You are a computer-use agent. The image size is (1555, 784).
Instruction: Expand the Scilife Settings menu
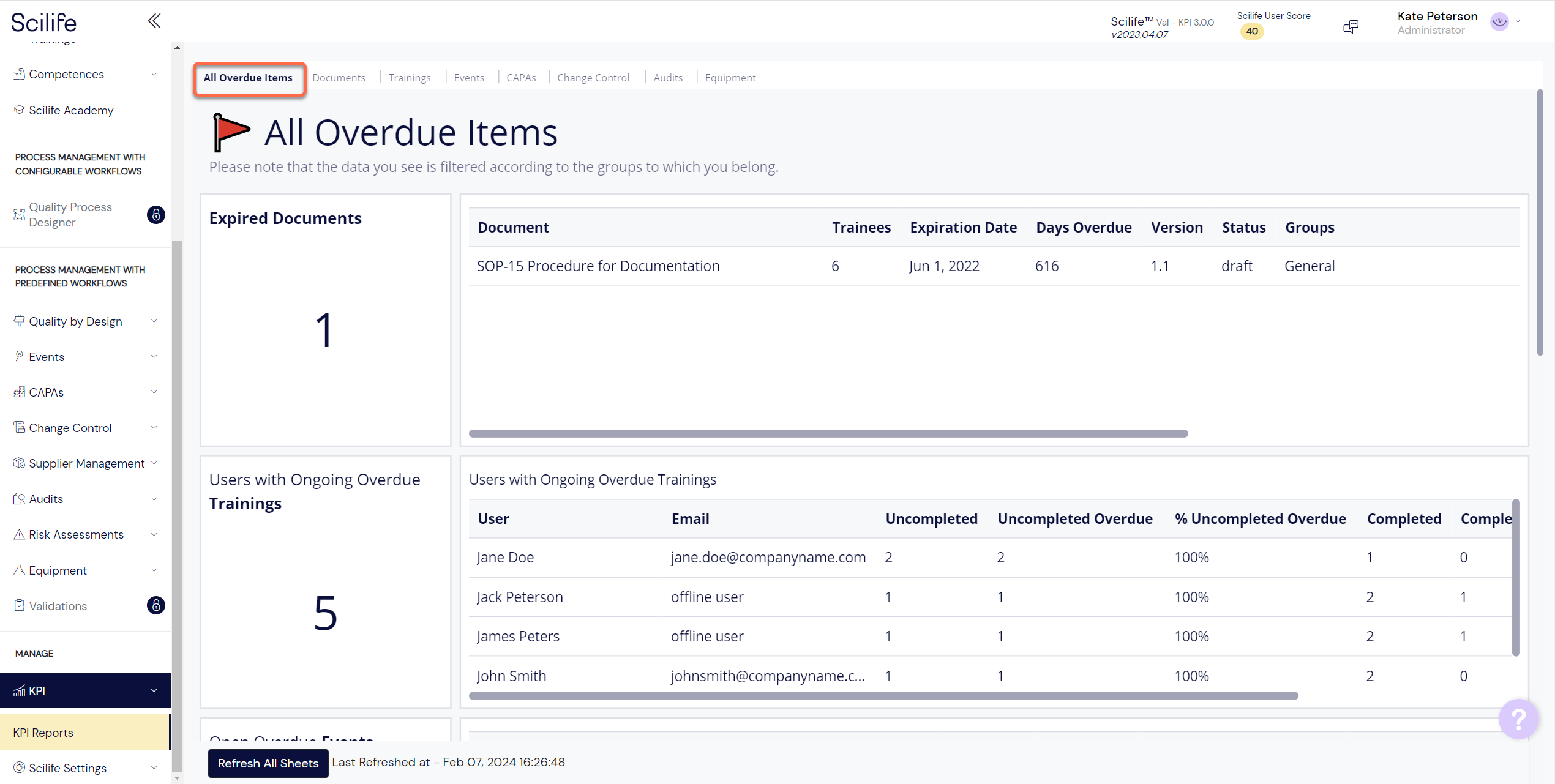[68, 768]
